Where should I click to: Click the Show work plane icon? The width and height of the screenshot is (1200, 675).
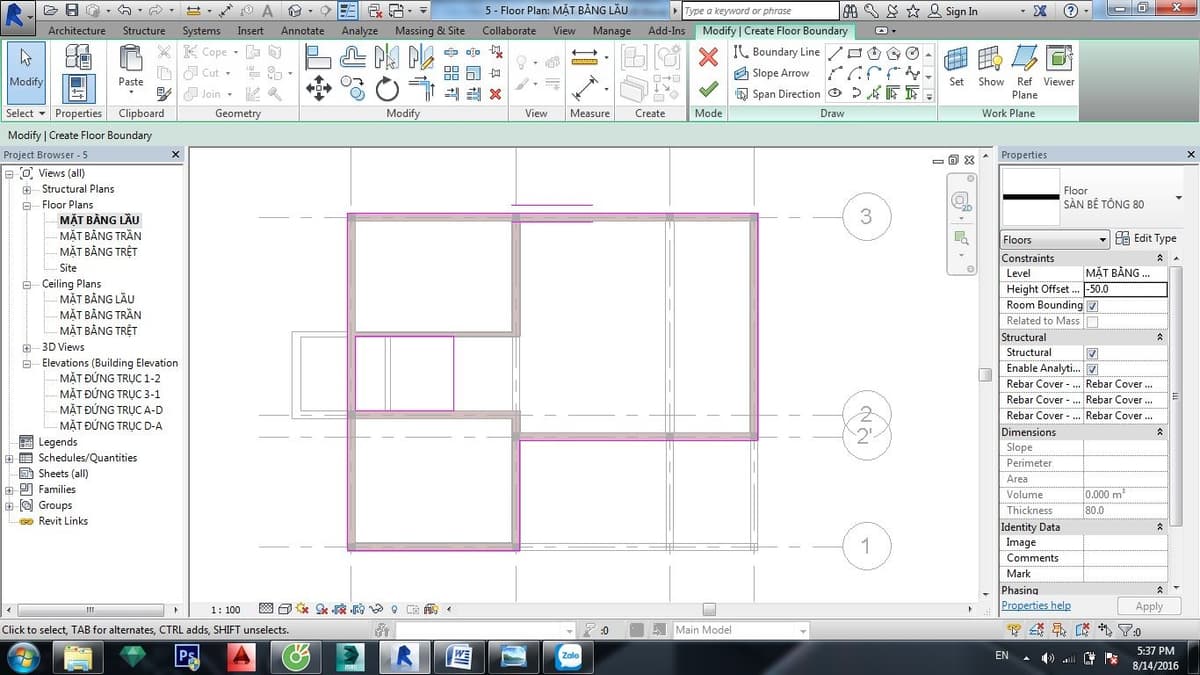coord(991,67)
